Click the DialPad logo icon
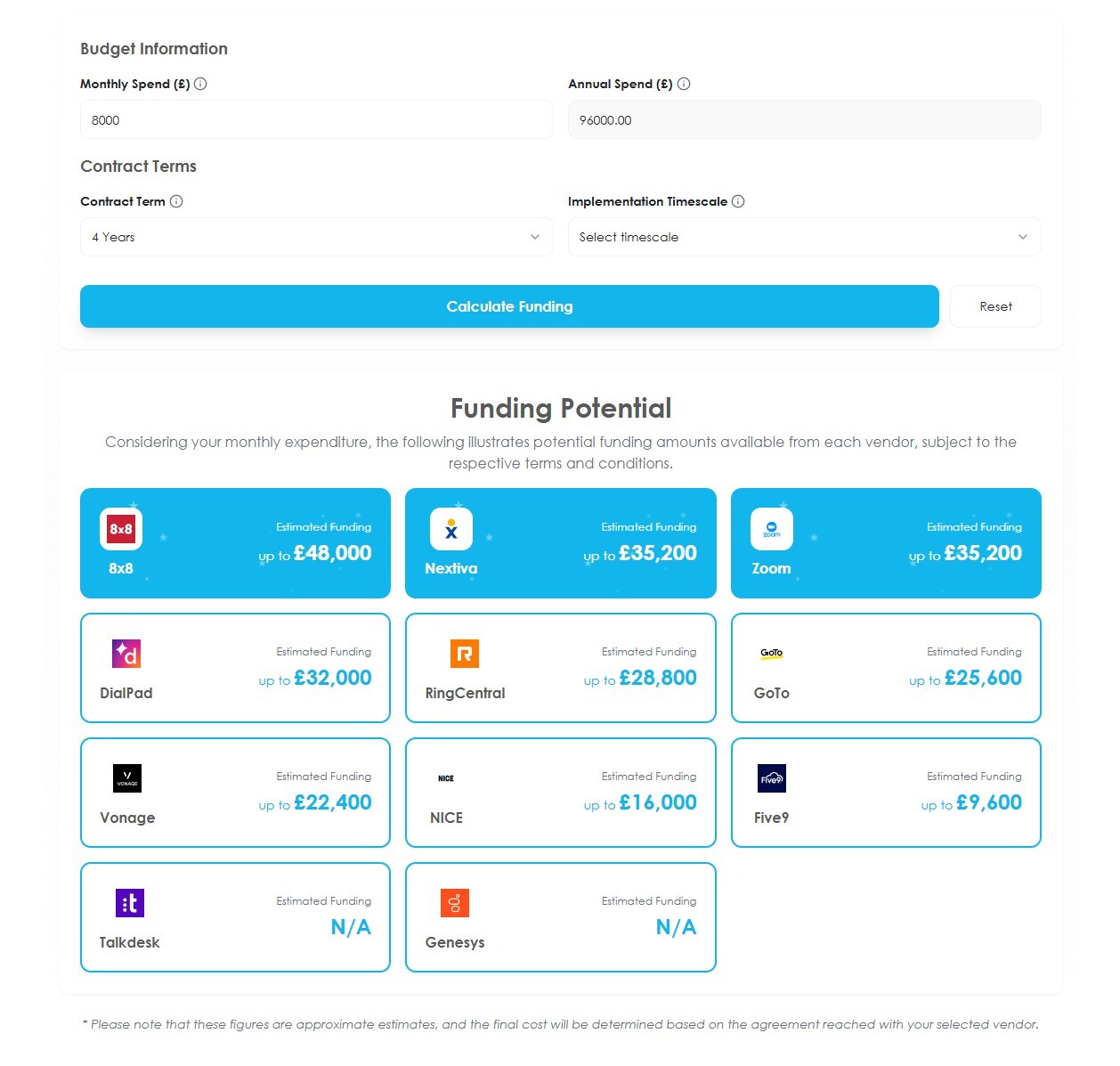This screenshot has width=1120, height=1066. point(126,653)
